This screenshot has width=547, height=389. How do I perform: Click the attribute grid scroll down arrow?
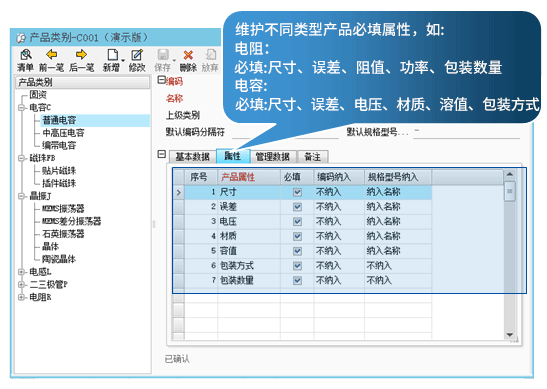[510, 335]
